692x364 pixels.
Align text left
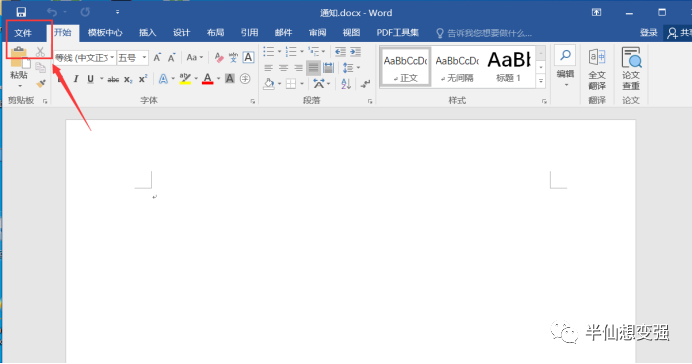point(268,68)
